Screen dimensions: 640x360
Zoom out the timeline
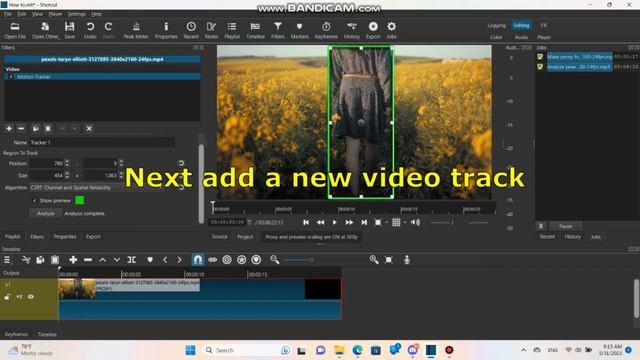275,260
